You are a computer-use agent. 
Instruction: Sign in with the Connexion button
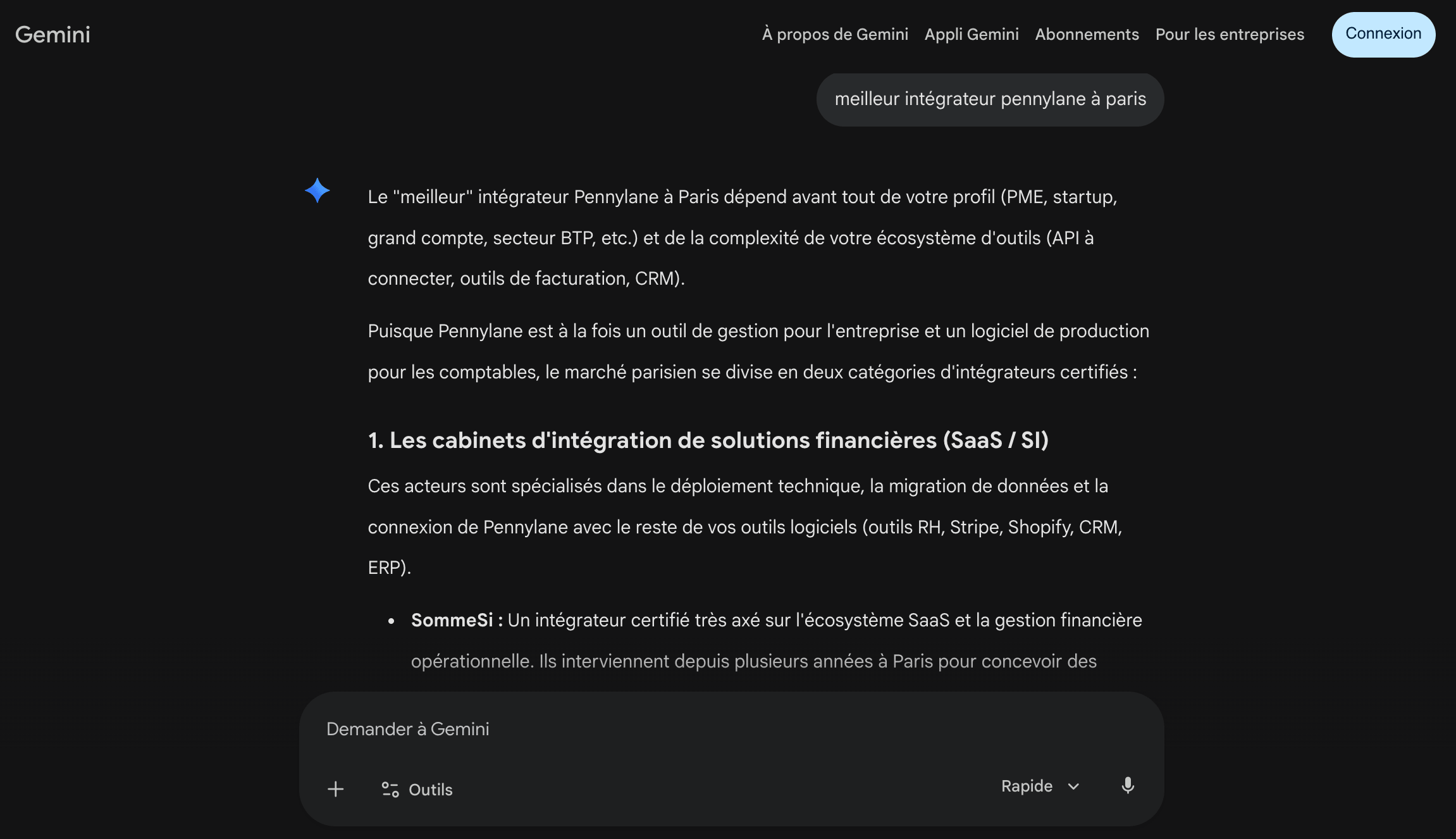pyautogui.click(x=1383, y=34)
